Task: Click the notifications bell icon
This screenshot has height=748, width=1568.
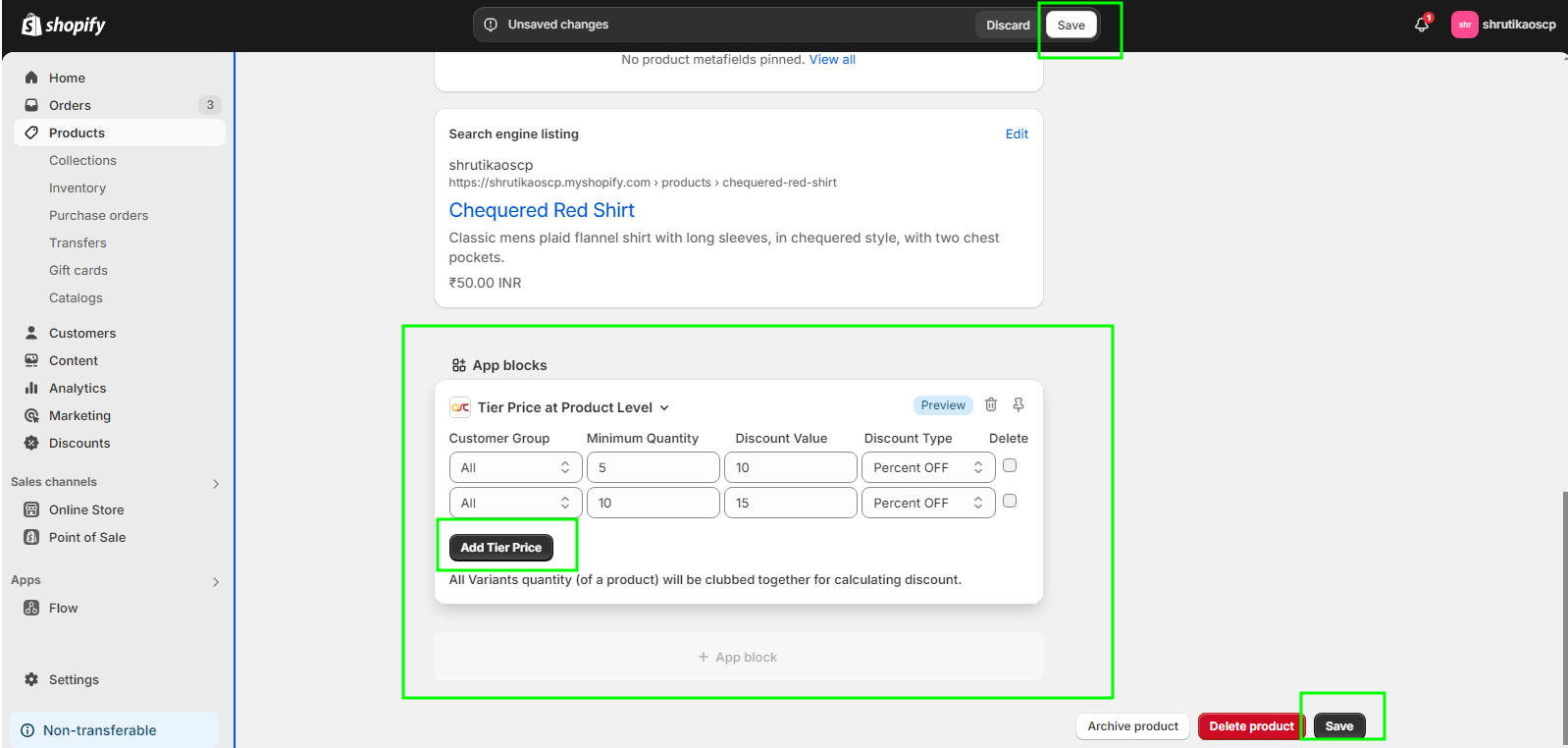Action: tap(1421, 25)
